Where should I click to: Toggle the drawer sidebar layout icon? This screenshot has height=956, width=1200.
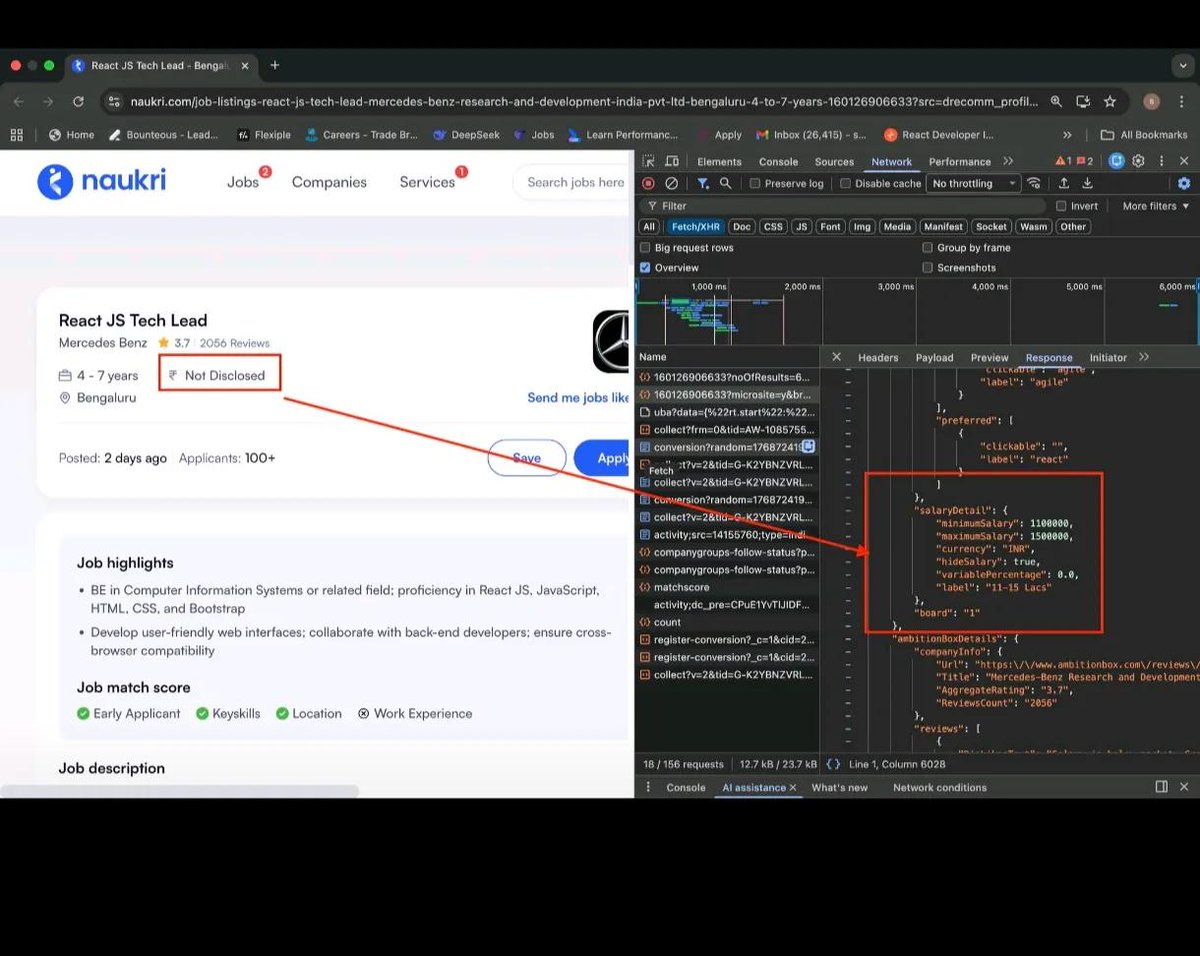(1161, 787)
